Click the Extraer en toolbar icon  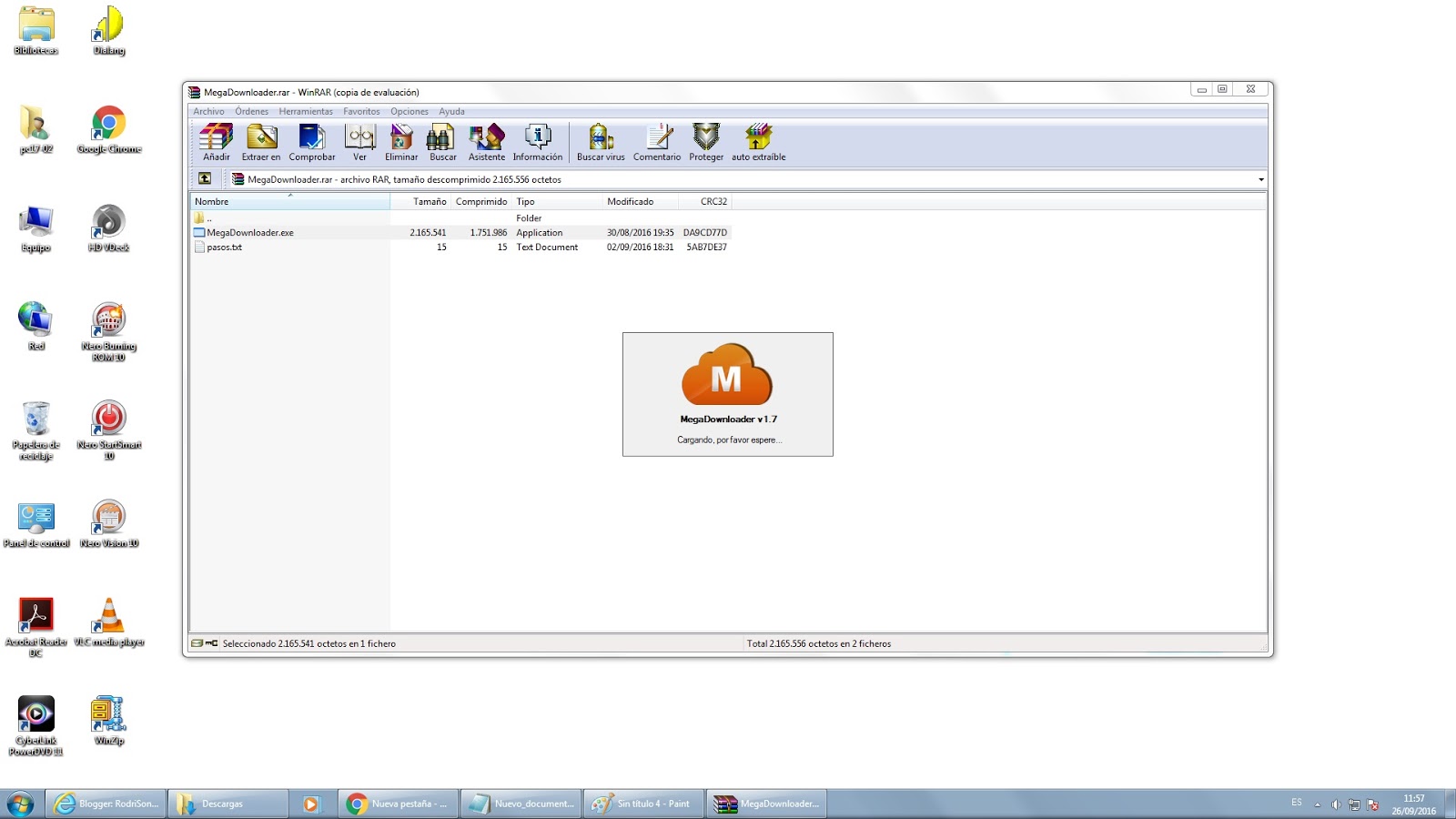[x=261, y=142]
